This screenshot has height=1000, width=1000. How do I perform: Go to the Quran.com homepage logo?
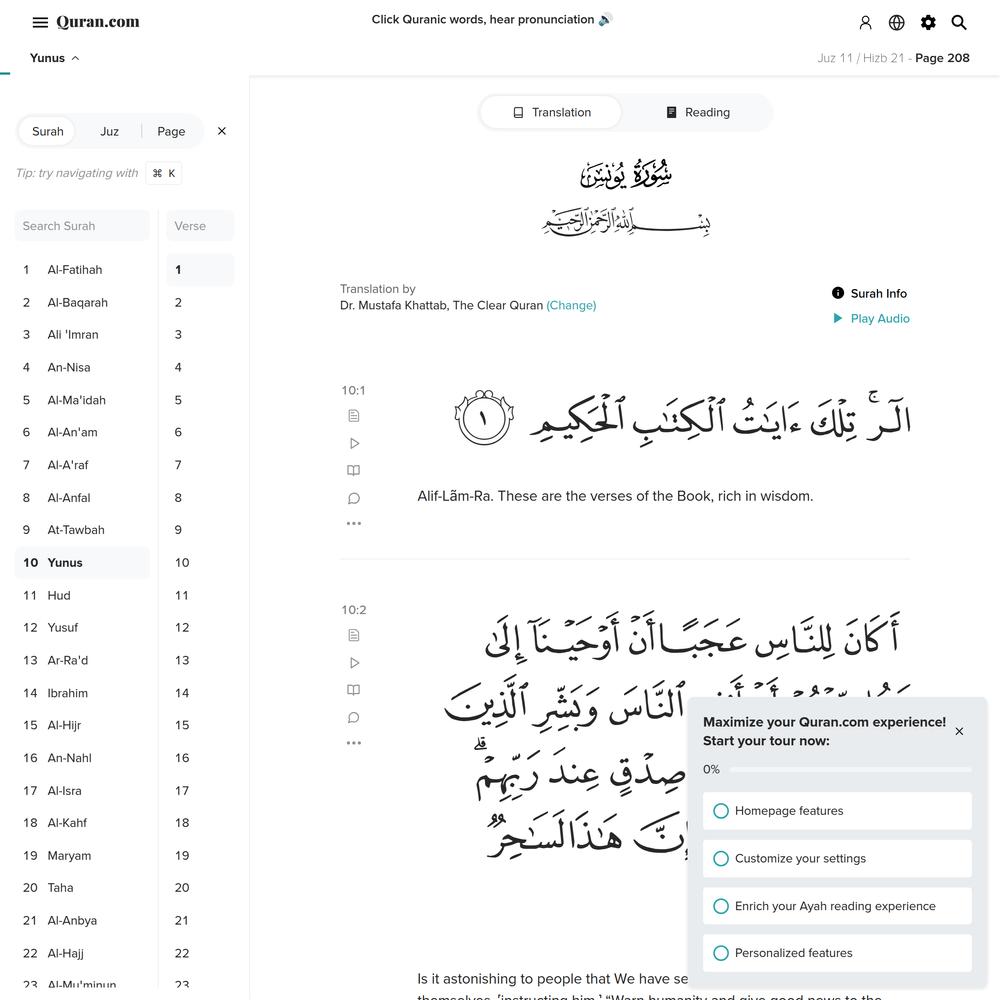click(98, 22)
